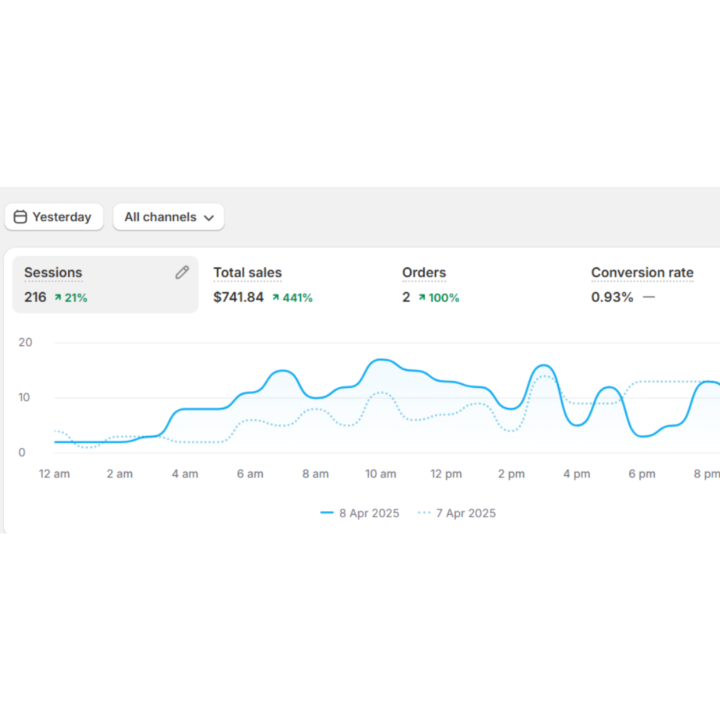
Task: Click the calendar icon beside Yesterday
Action: pos(20,217)
